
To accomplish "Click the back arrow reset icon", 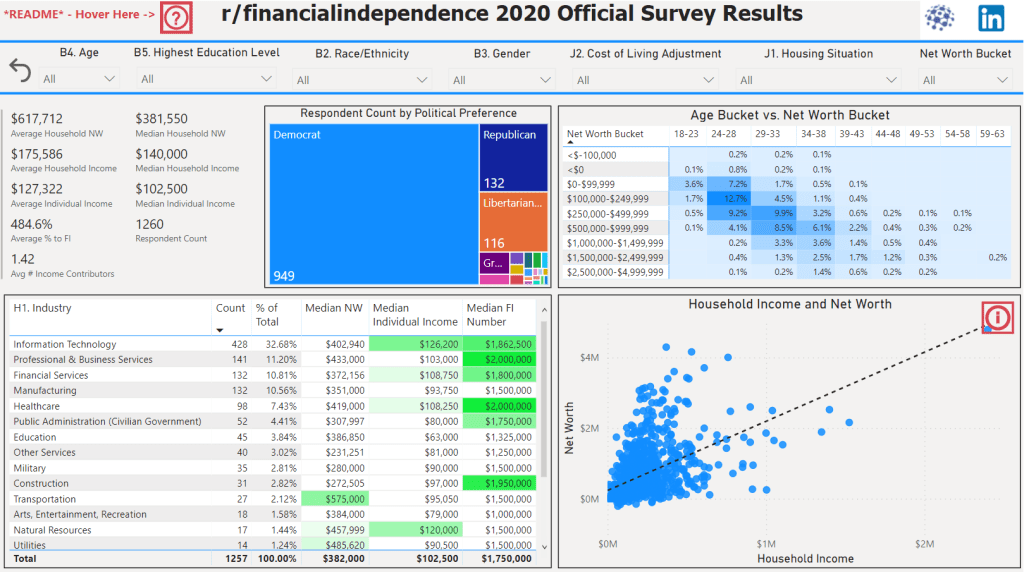I will [x=19, y=70].
